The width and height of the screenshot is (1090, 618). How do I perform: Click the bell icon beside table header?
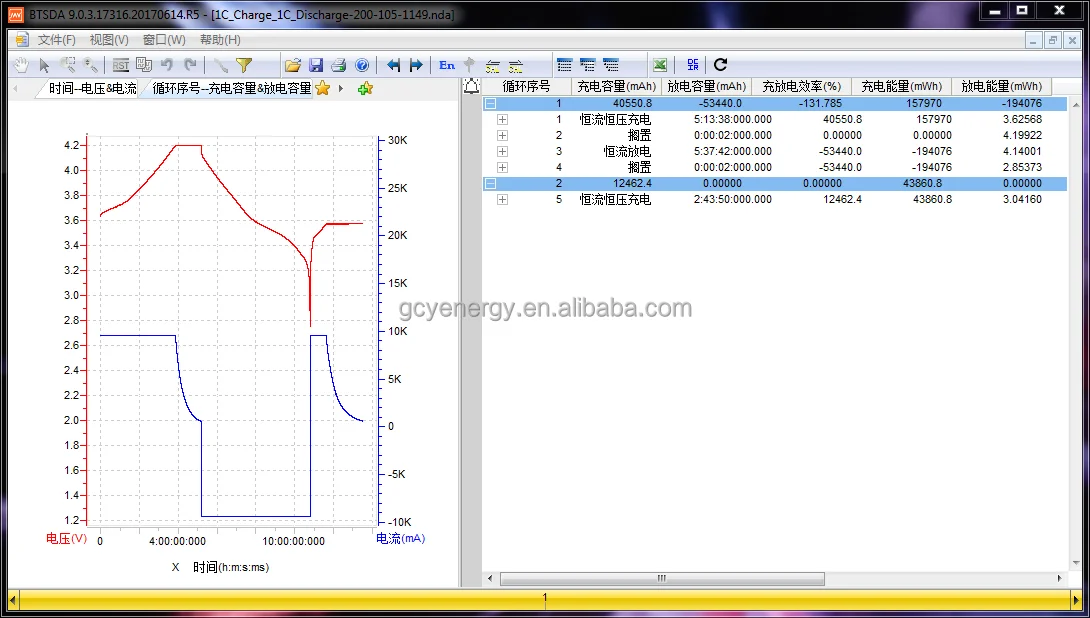point(472,87)
